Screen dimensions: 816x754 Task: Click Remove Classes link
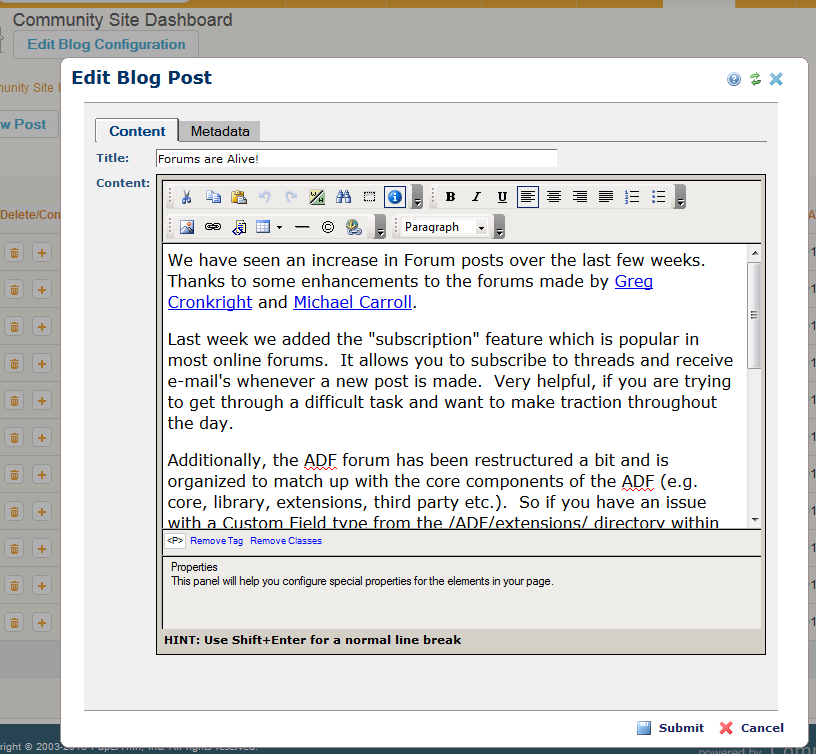[286, 541]
